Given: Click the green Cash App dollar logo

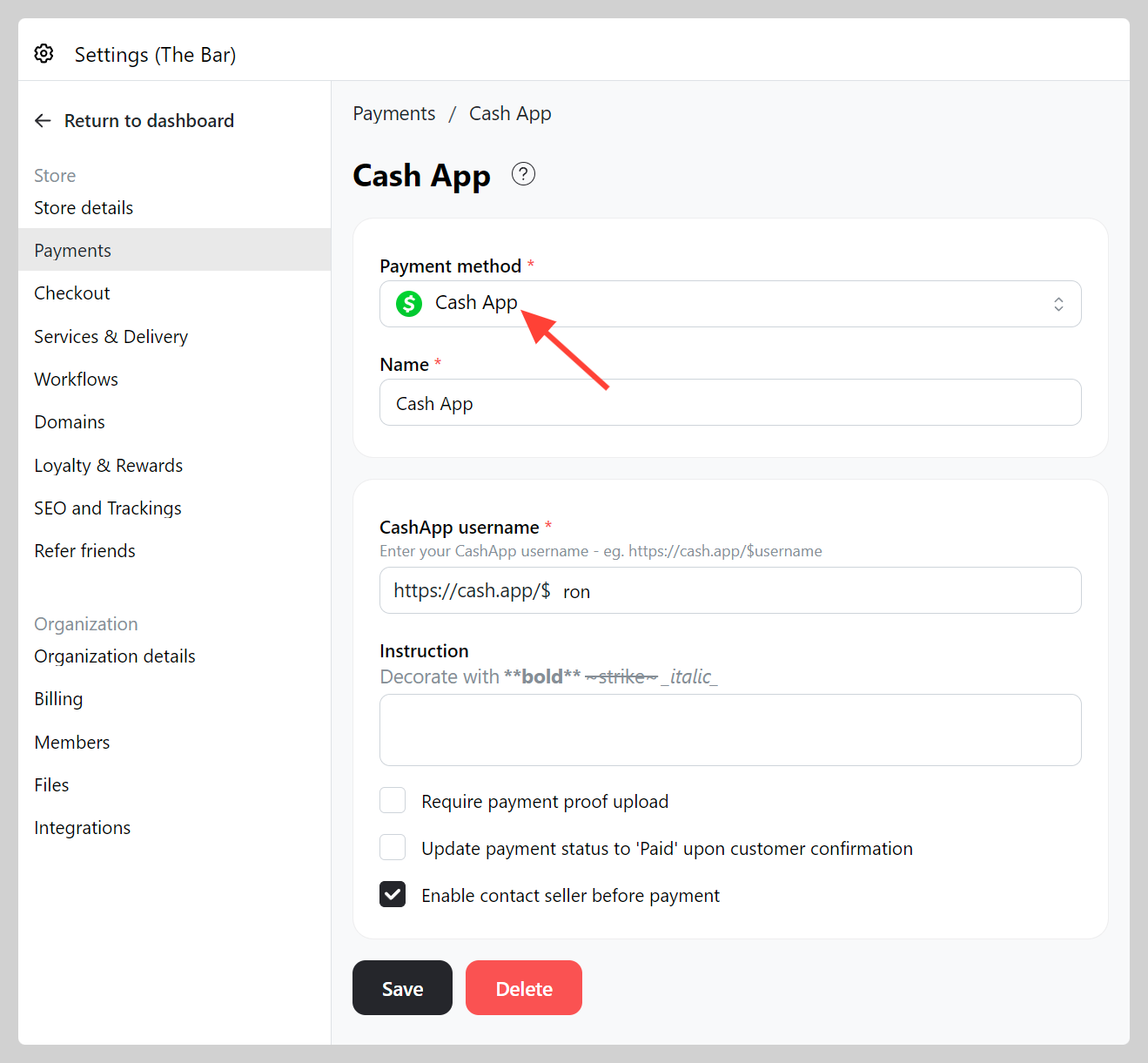Looking at the screenshot, I should click(409, 304).
